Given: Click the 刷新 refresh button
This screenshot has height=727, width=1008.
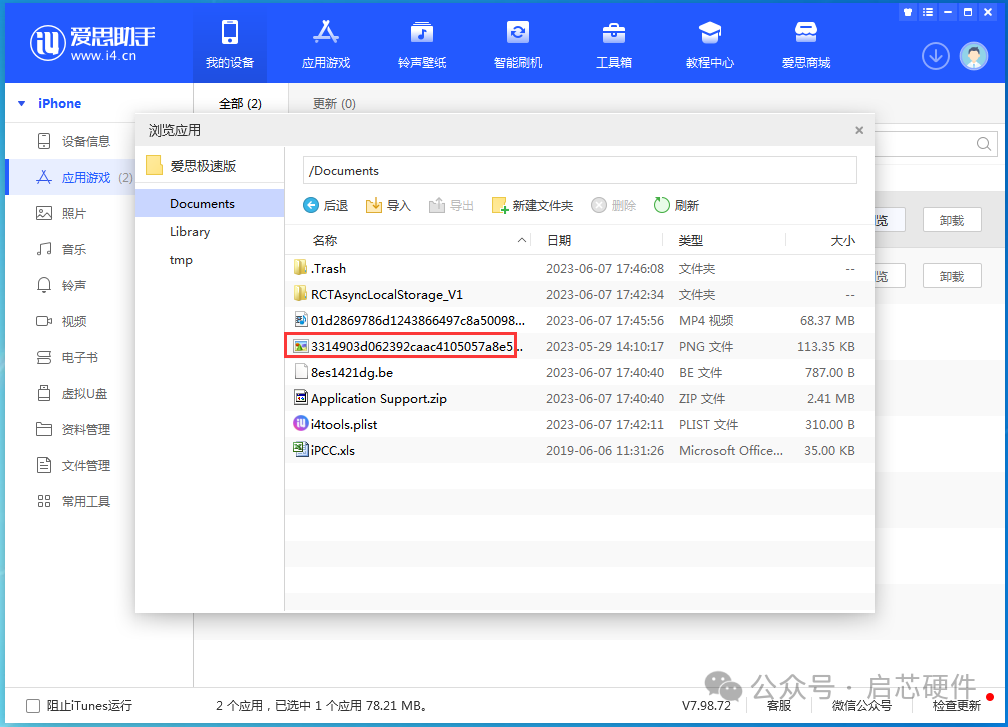Looking at the screenshot, I should [x=676, y=205].
